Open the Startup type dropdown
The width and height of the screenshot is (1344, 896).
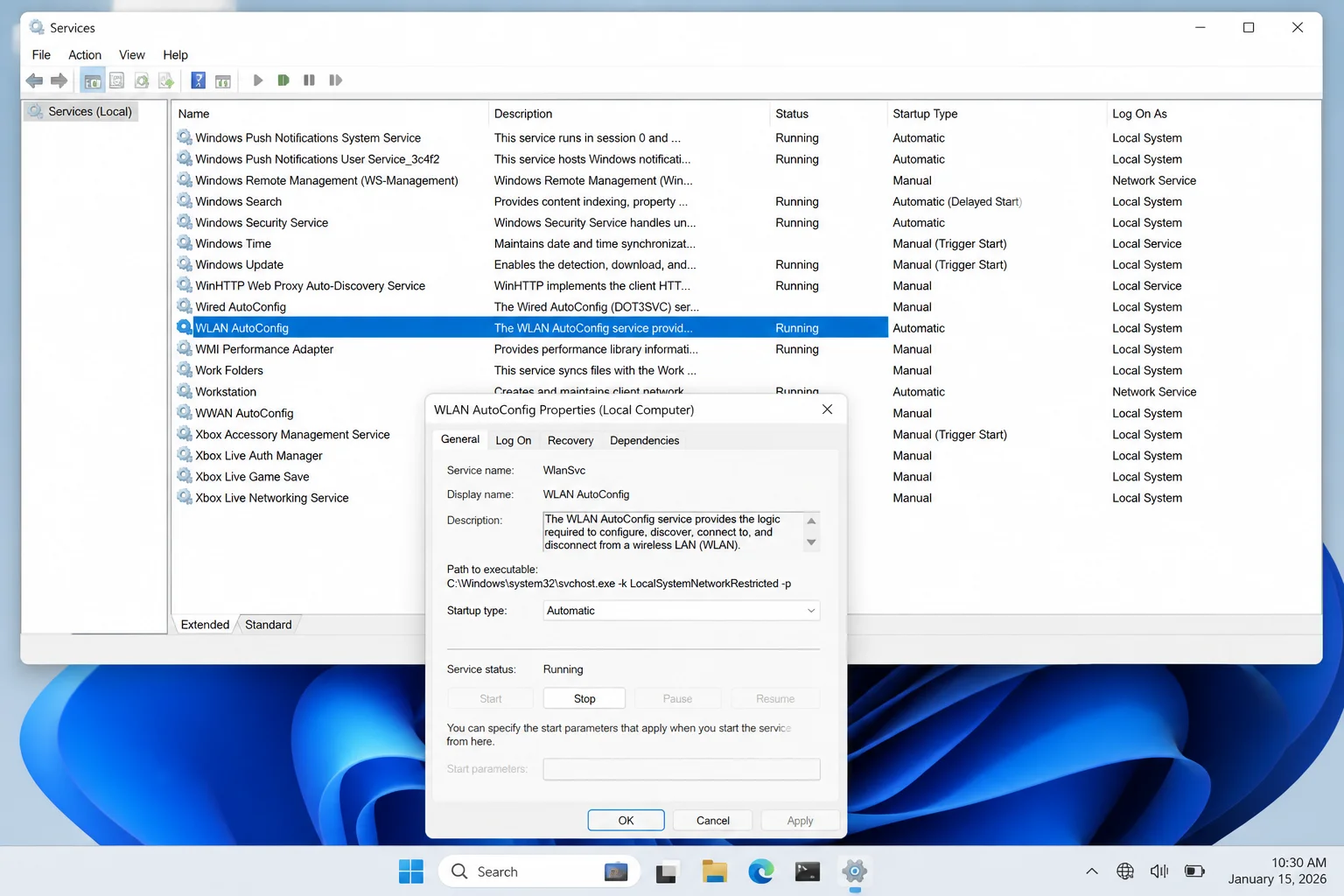[681, 611]
